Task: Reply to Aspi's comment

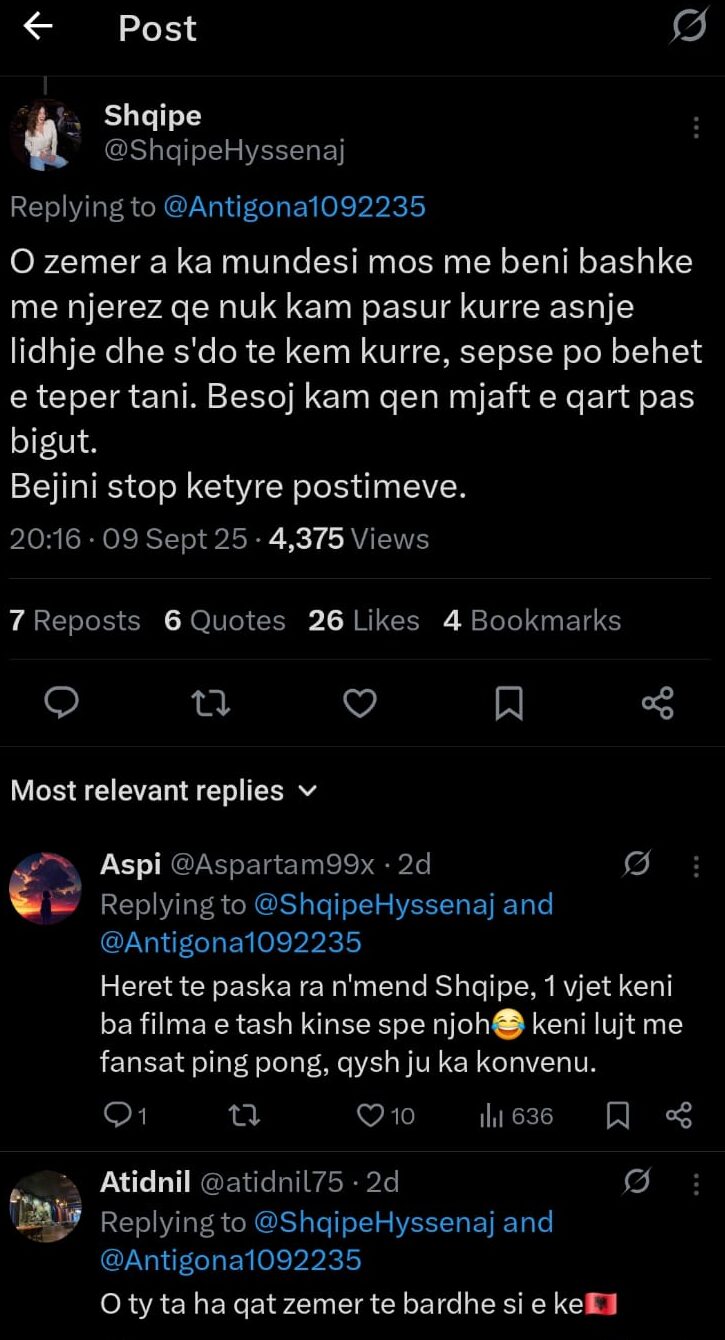Action: 118,1115
